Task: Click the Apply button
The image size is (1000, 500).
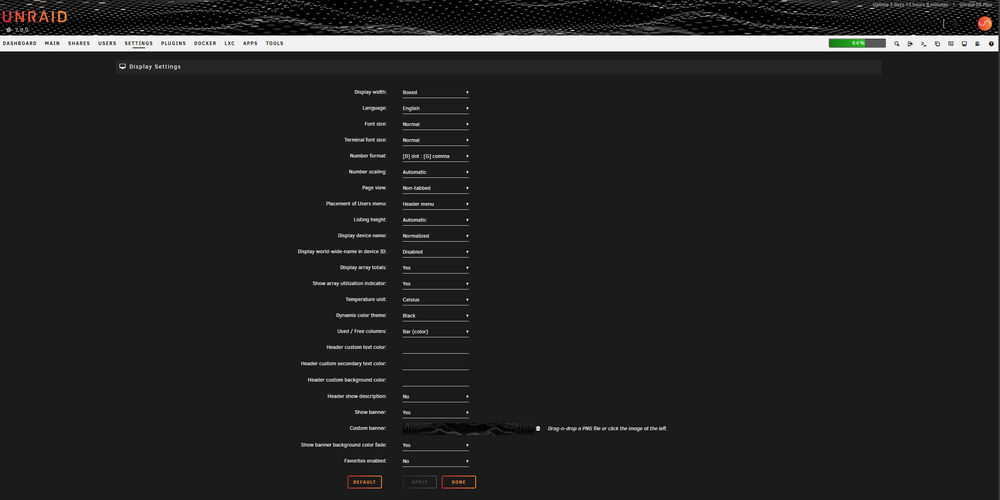Action: click(420, 482)
